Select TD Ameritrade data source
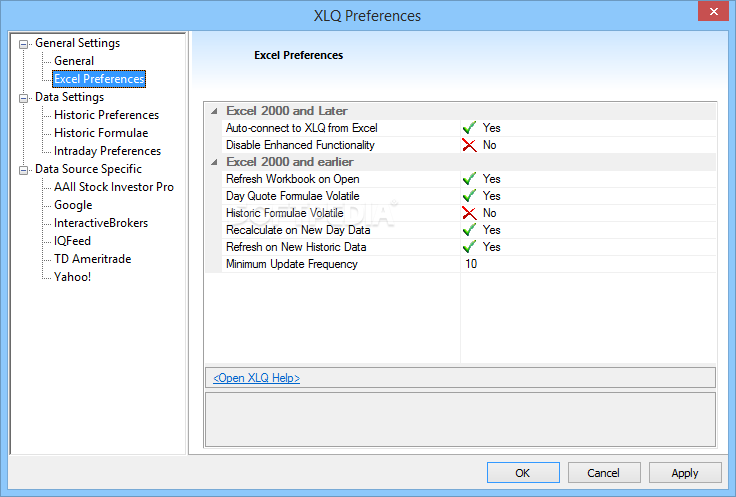 click(92, 259)
